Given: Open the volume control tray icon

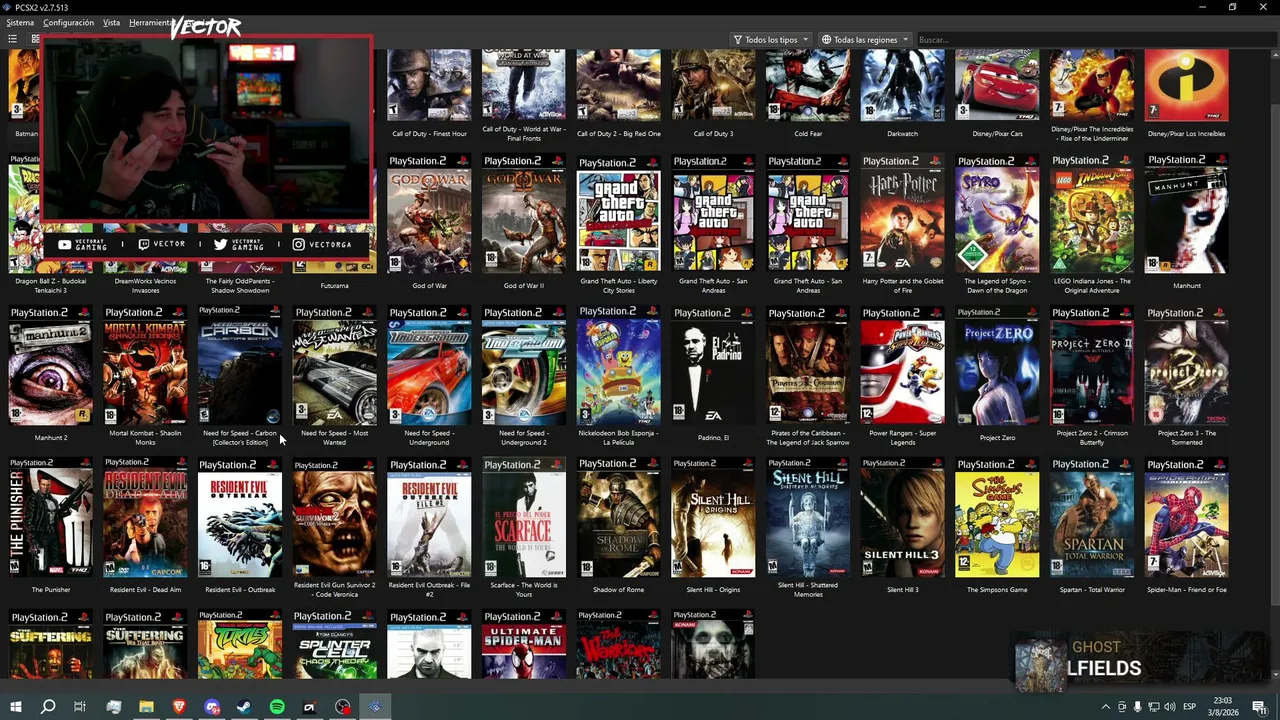Looking at the screenshot, I should (x=1169, y=707).
